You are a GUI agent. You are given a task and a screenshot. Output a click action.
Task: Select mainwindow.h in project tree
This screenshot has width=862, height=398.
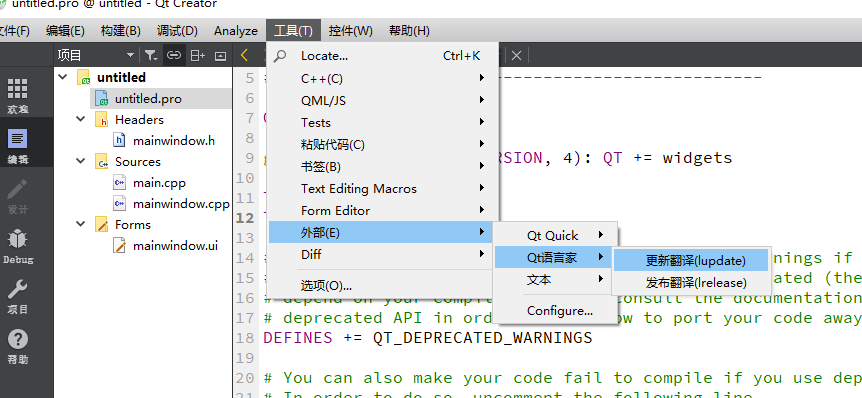(x=173, y=140)
